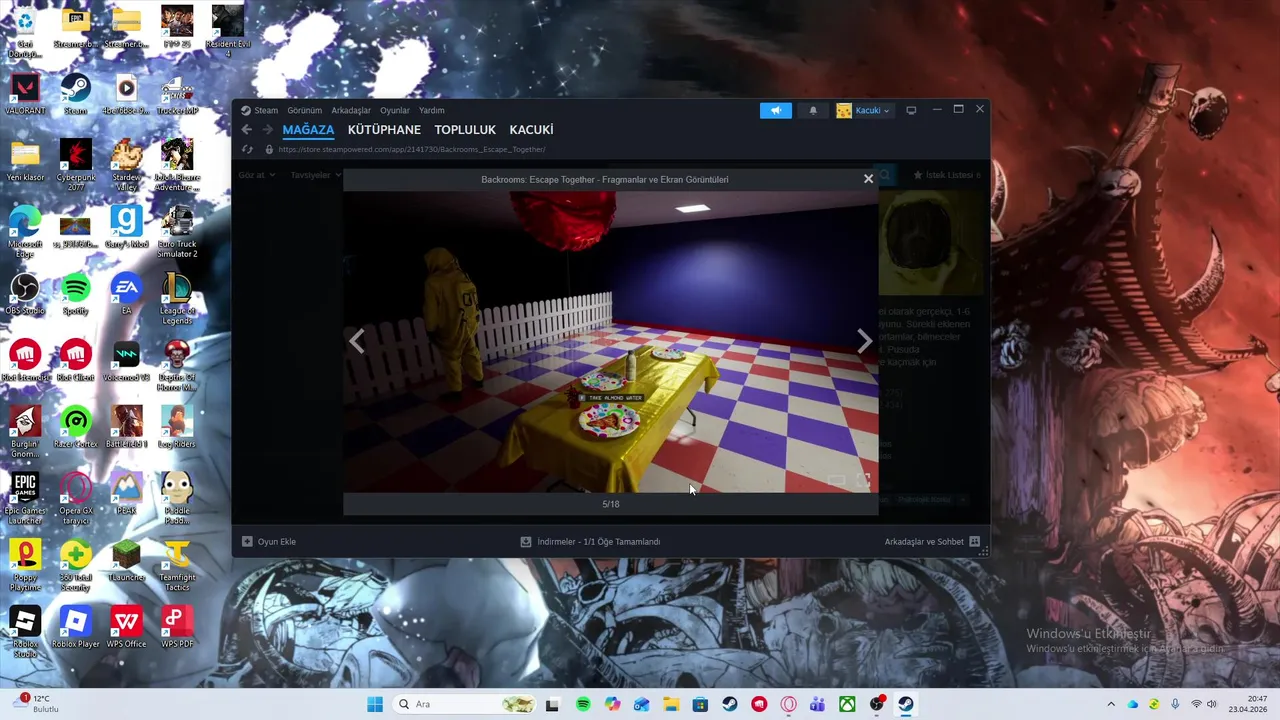The height and width of the screenshot is (720, 1280).
Task: Open the Oyunlar menu
Action: [x=395, y=111]
